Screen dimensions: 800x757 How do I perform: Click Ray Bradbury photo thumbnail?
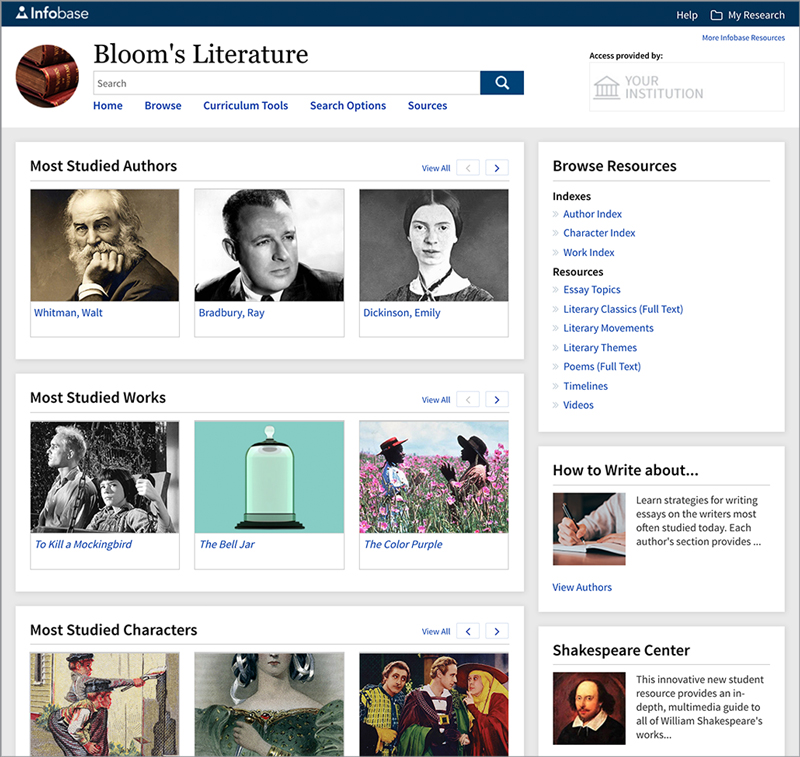pyautogui.click(x=269, y=245)
